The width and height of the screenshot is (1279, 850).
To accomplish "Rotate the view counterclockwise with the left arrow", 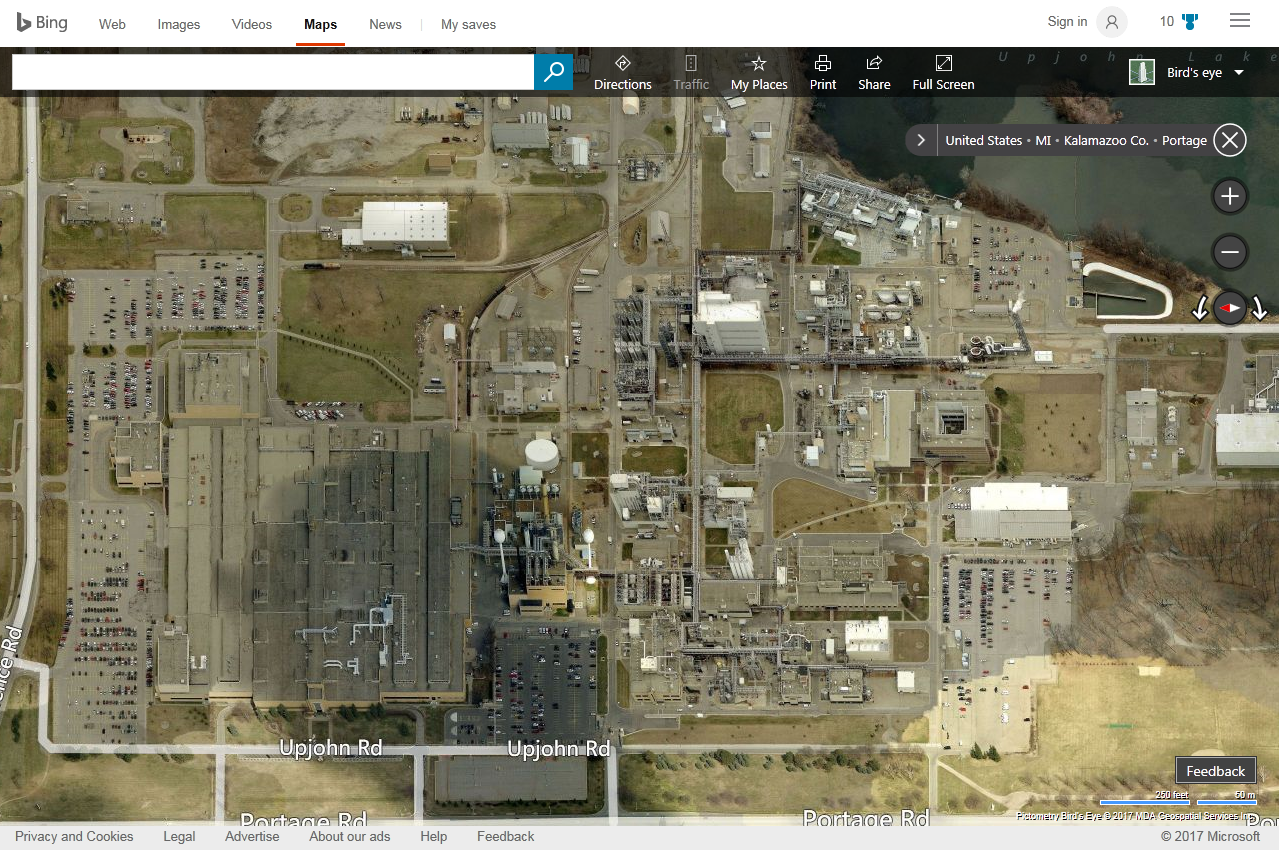I will point(1200,309).
